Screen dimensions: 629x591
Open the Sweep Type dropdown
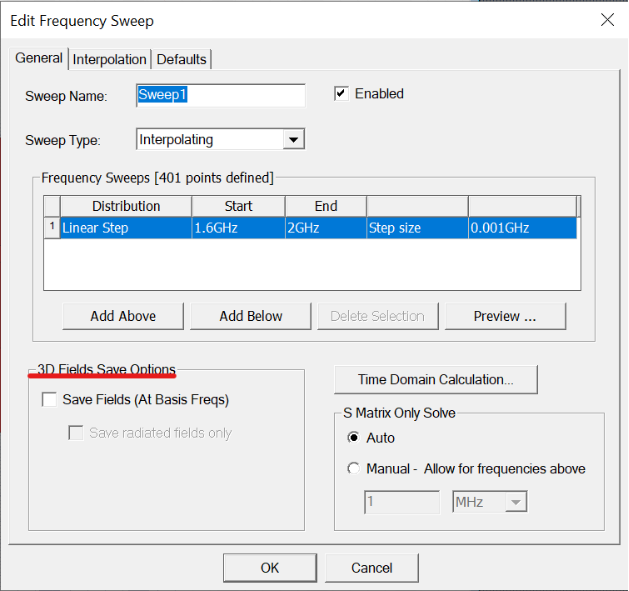pos(292,140)
